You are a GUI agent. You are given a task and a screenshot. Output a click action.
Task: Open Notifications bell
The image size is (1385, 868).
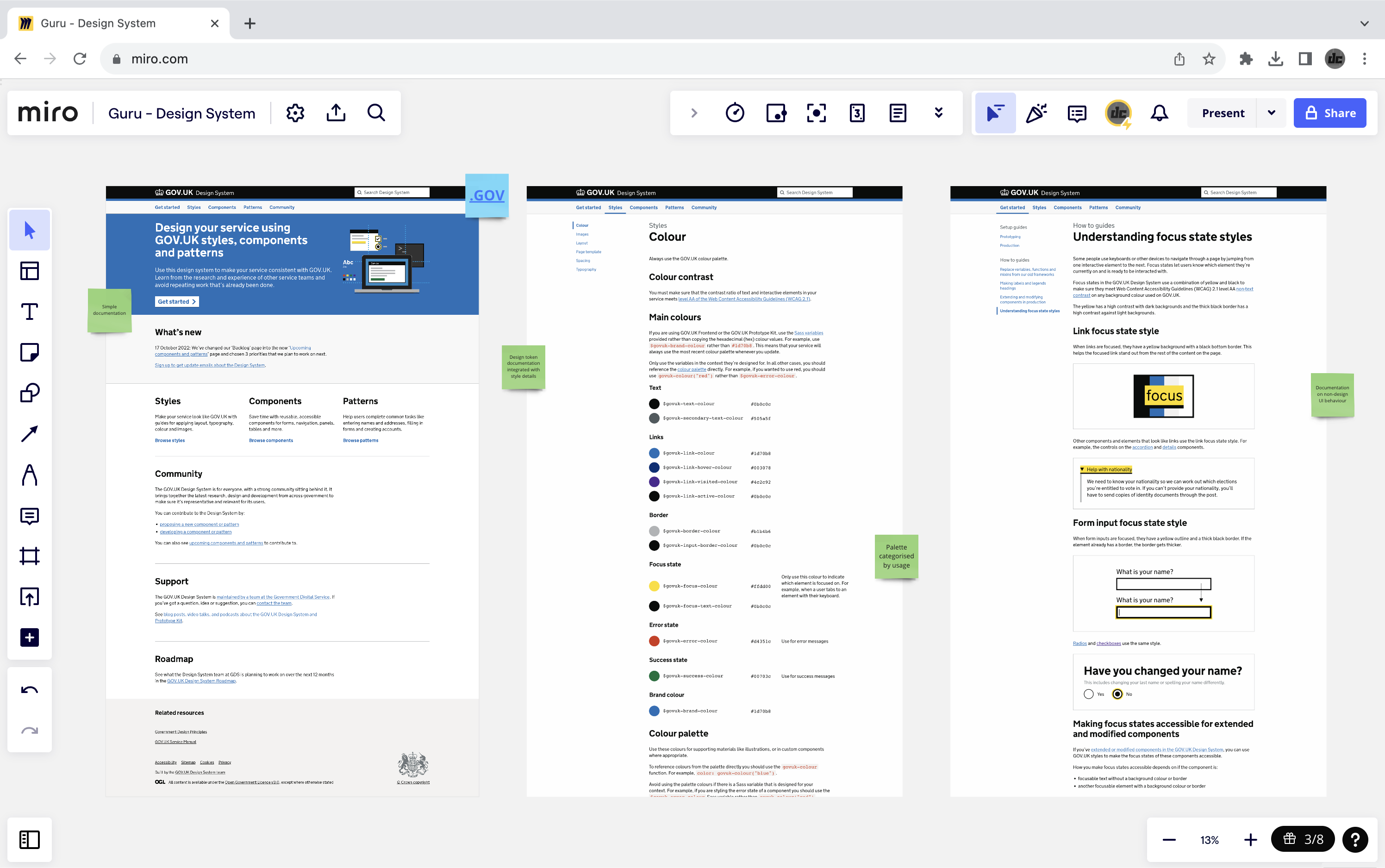tap(1160, 113)
